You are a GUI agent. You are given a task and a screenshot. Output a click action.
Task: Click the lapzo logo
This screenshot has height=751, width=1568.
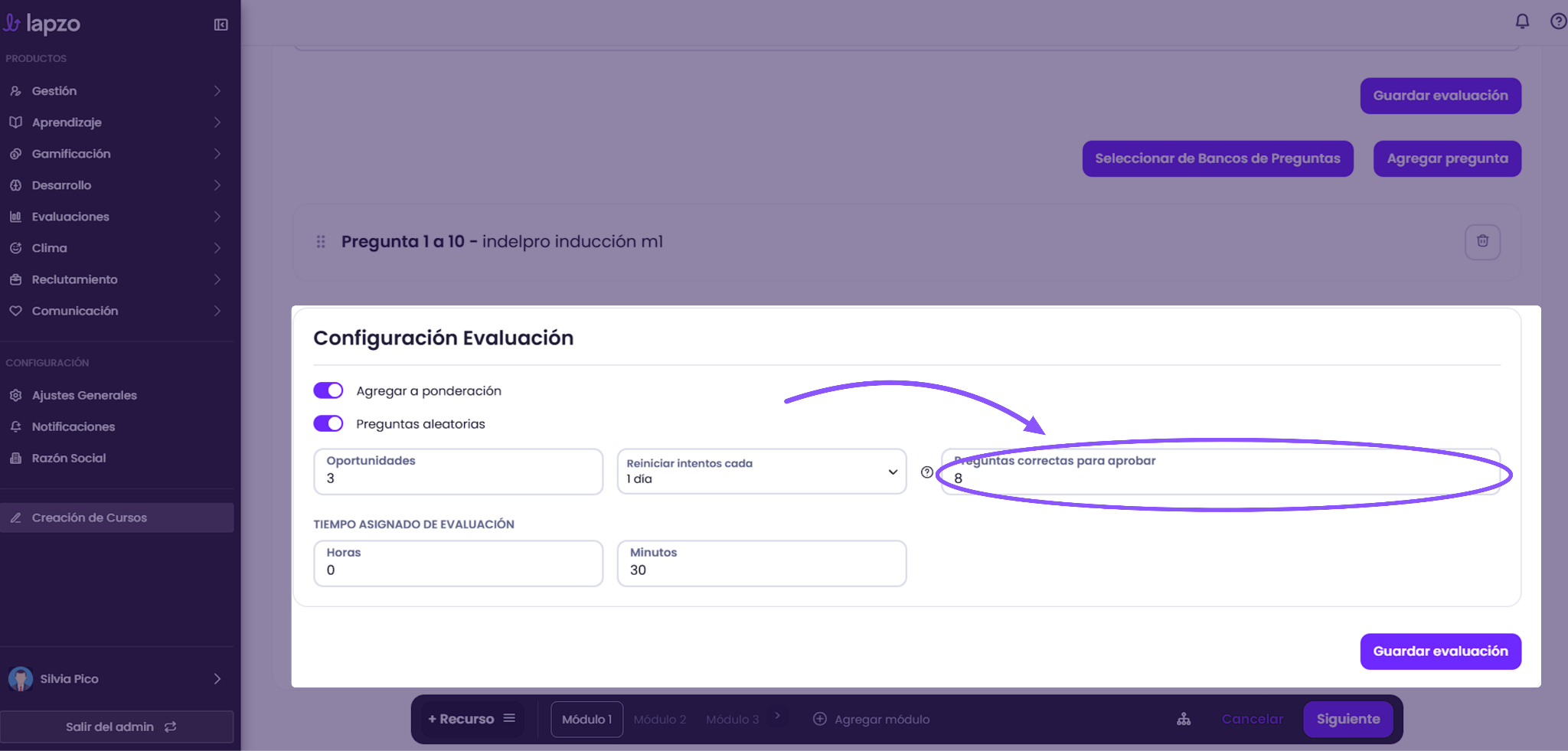[42, 24]
